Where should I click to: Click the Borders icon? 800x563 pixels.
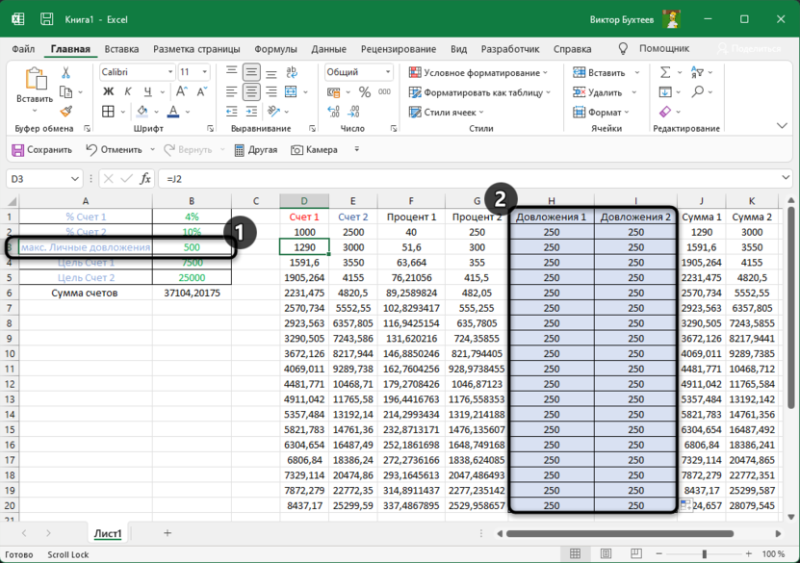click(108, 111)
